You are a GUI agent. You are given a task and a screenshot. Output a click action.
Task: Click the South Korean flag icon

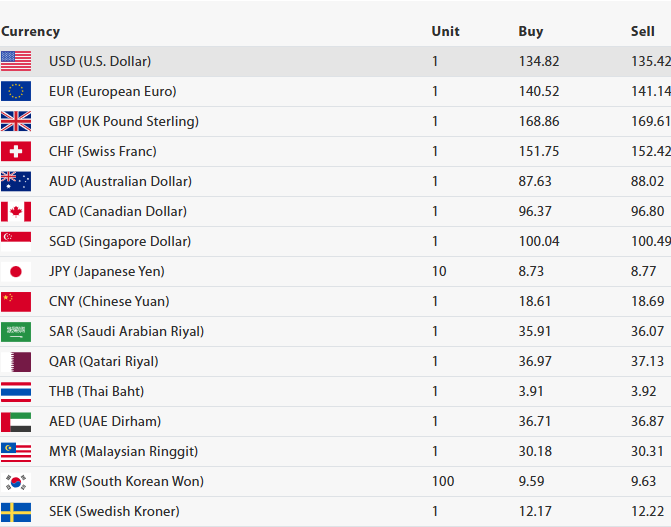point(16,481)
